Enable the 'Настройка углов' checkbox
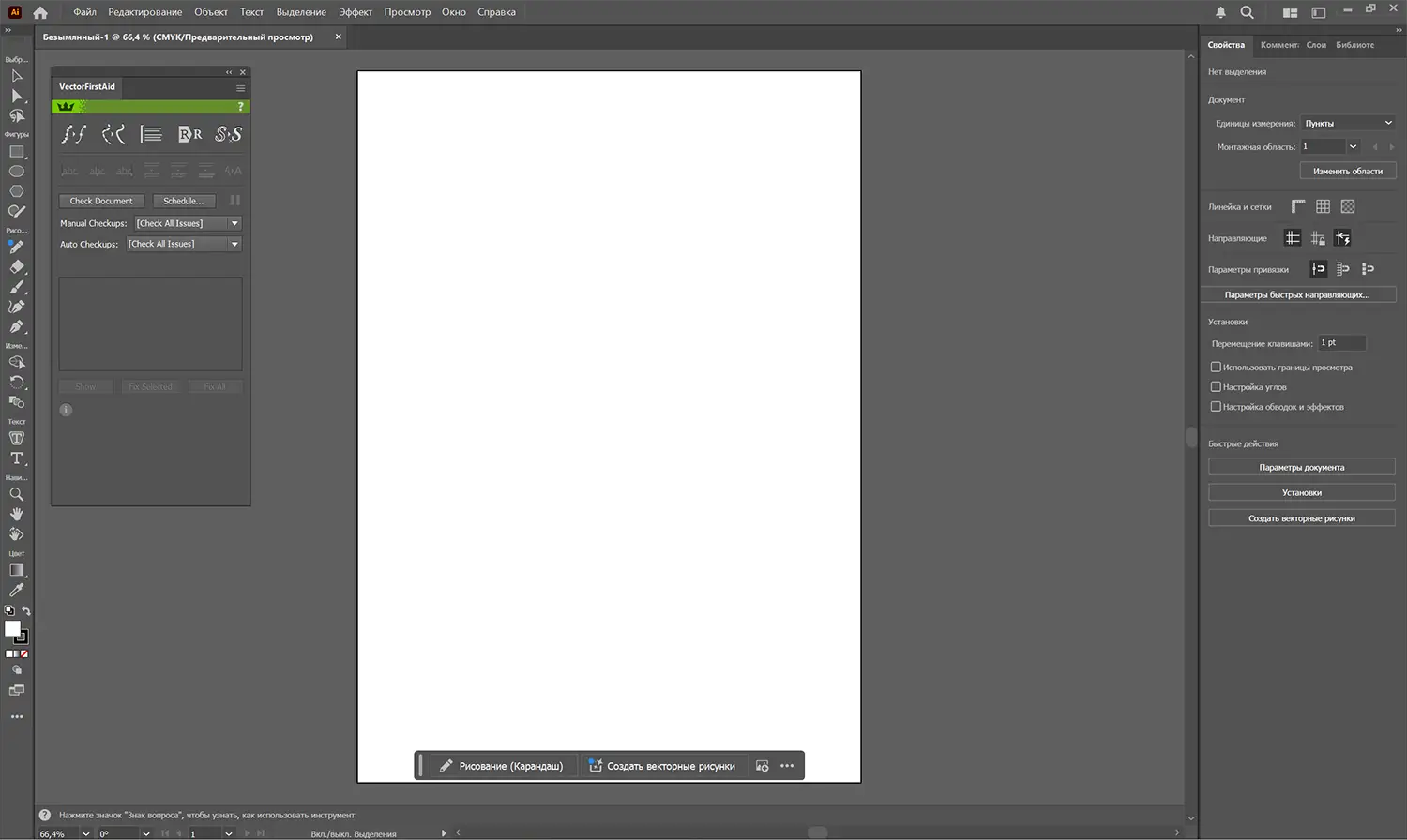The width and height of the screenshot is (1407, 840). 1216,387
